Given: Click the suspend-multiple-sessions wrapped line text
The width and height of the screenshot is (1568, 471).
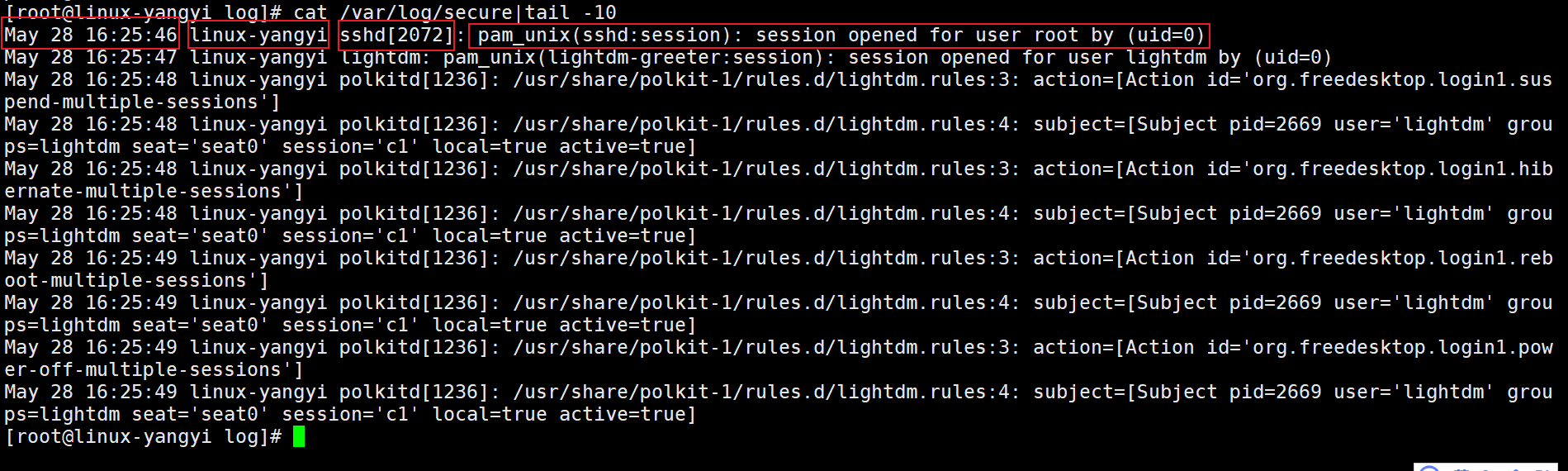Looking at the screenshot, I should (142, 102).
